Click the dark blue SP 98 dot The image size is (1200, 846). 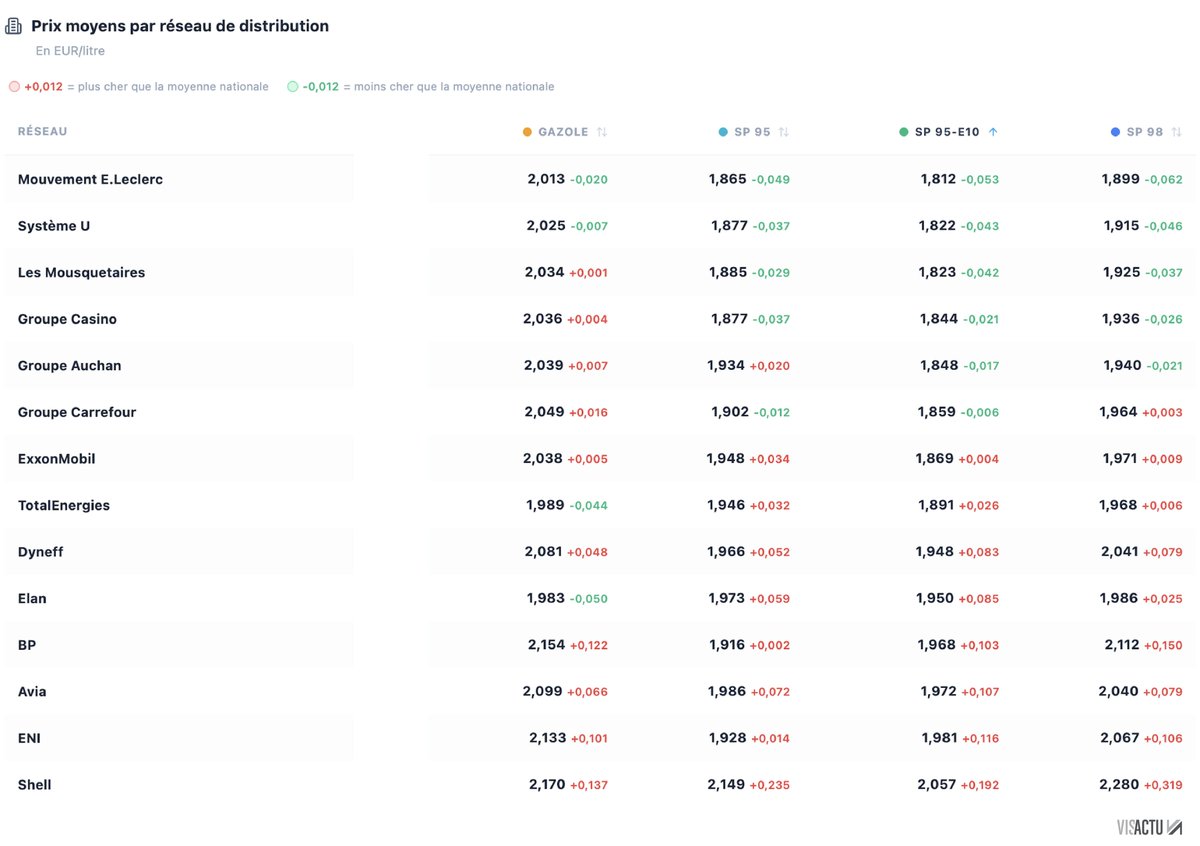point(1115,132)
